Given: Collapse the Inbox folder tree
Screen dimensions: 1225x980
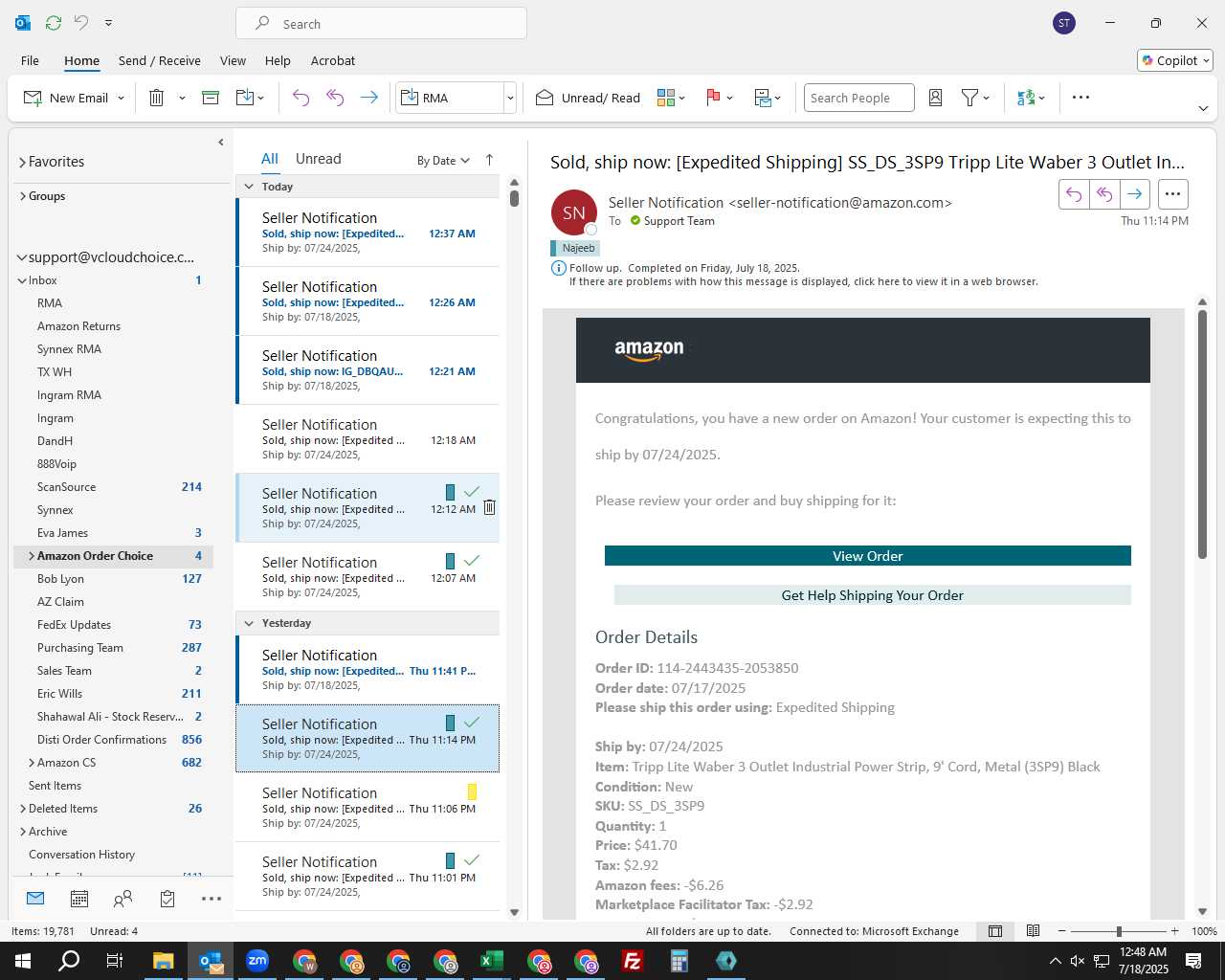Looking at the screenshot, I should tap(22, 280).
